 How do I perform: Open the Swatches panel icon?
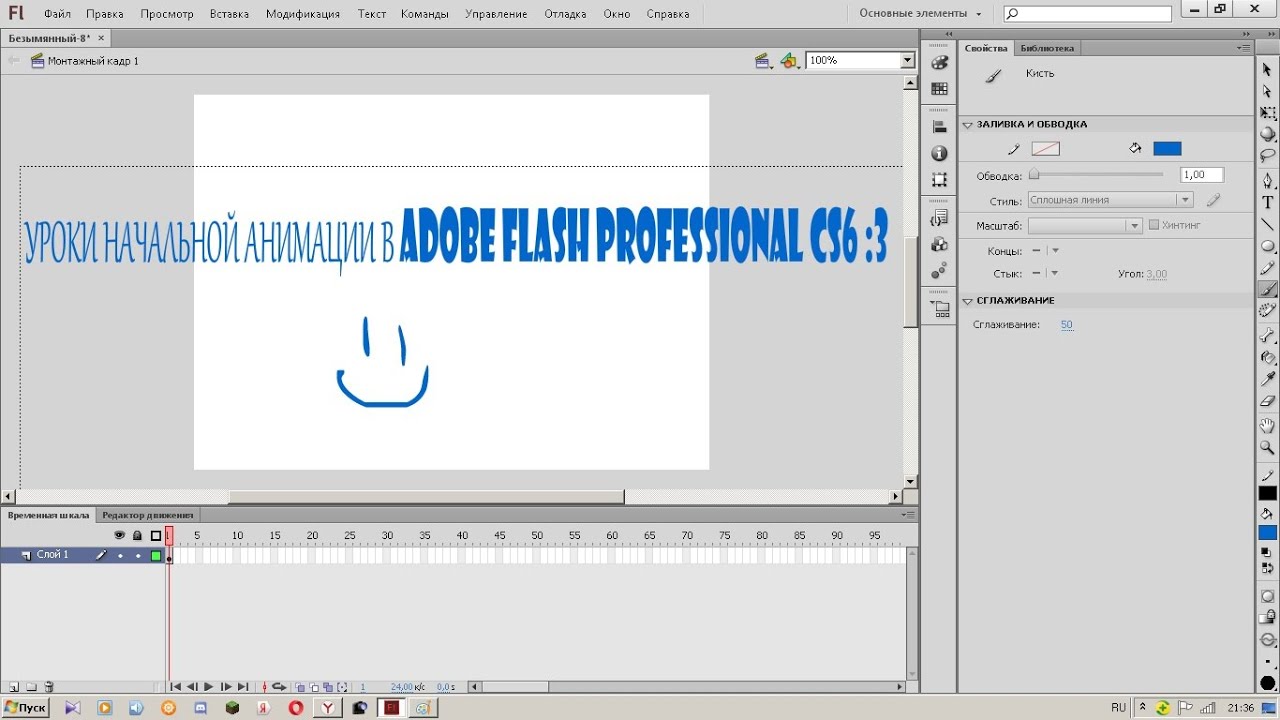(x=939, y=89)
